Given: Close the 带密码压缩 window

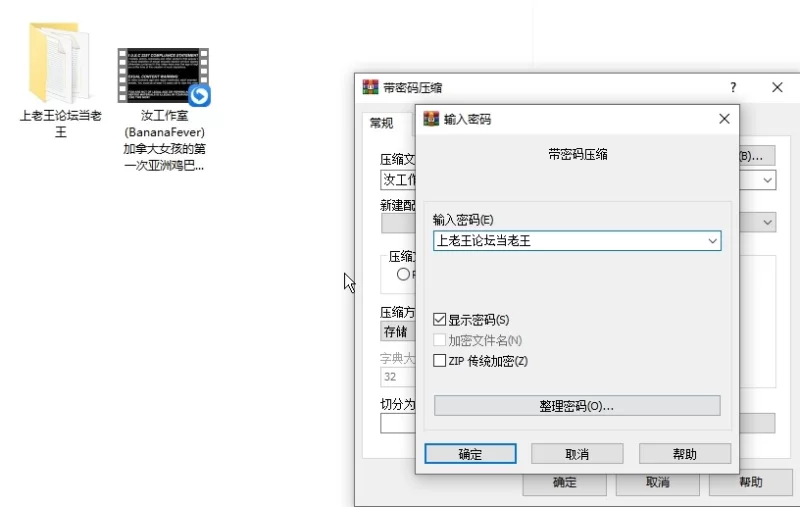Looking at the screenshot, I should pyautogui.click(x=777, y=87).
